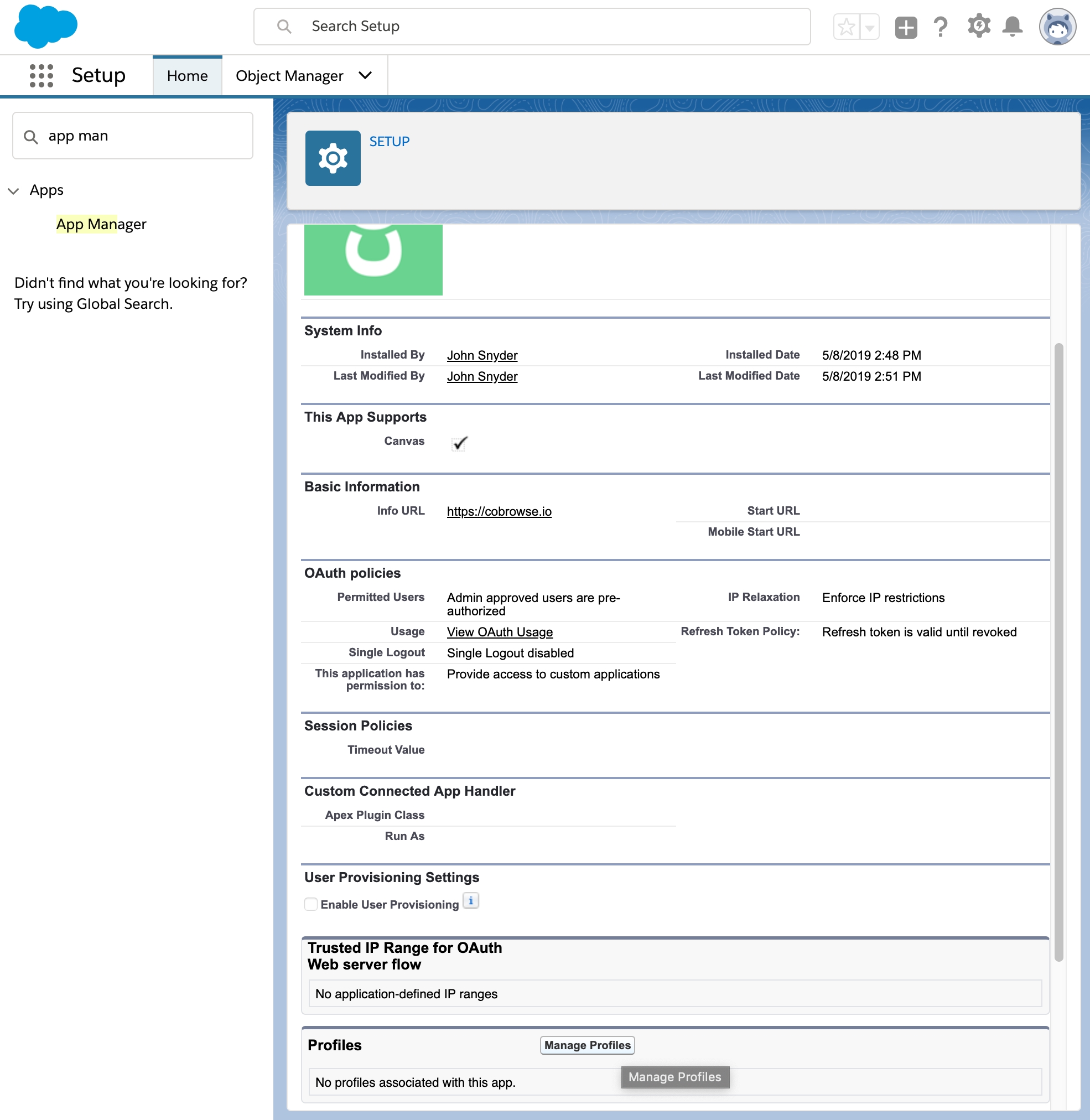Click the favorites star icon

846,27
